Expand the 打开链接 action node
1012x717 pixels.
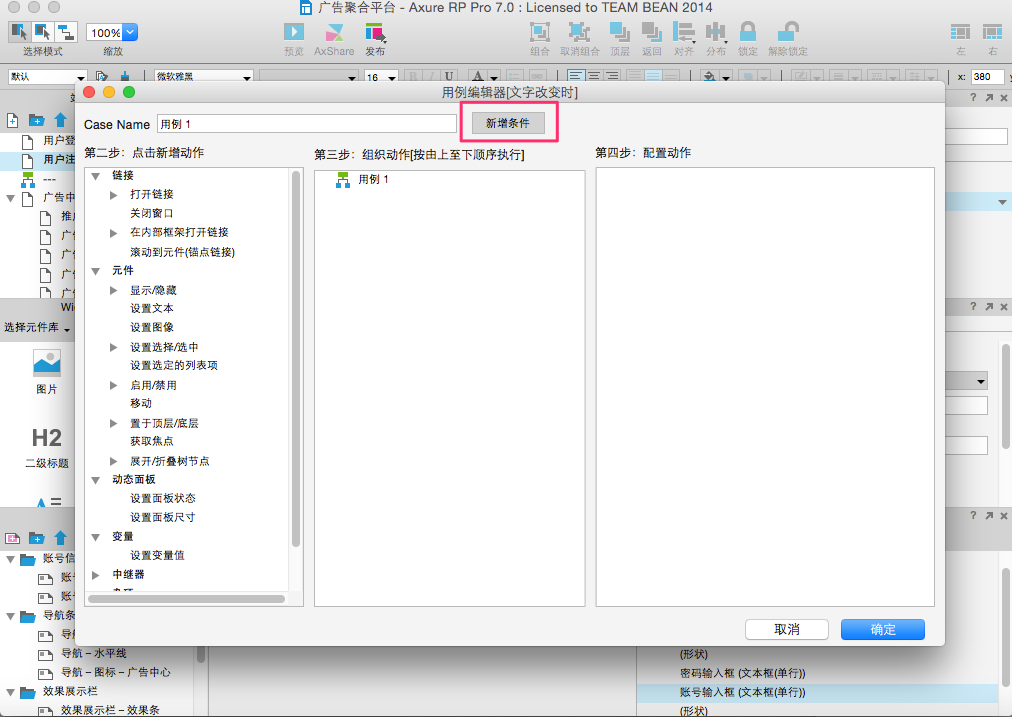pos(114,195)
